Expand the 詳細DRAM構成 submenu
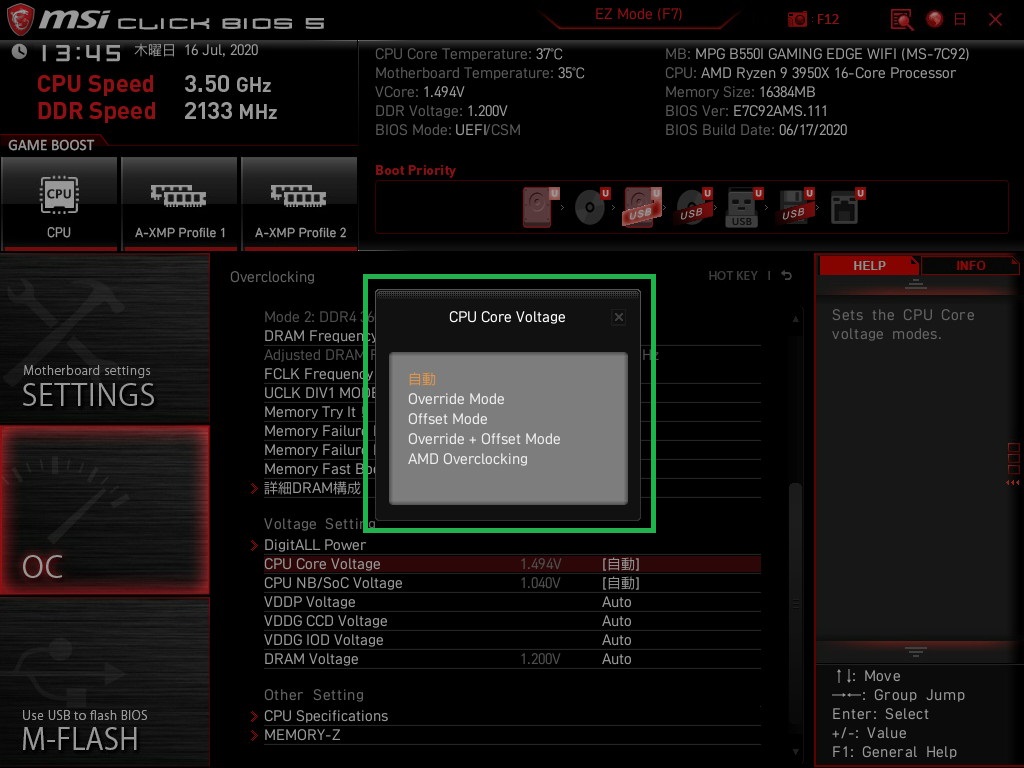 coord(312,488)
